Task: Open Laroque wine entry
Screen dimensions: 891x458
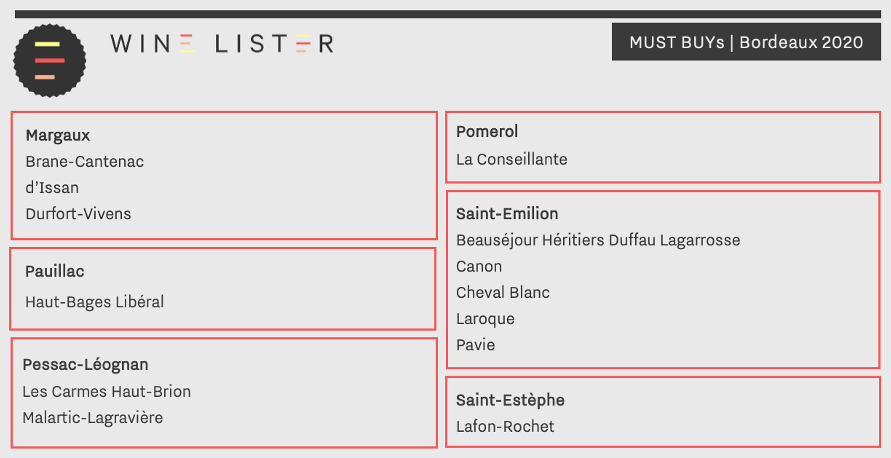Action: pyautogui.click(x=485, y=319)
